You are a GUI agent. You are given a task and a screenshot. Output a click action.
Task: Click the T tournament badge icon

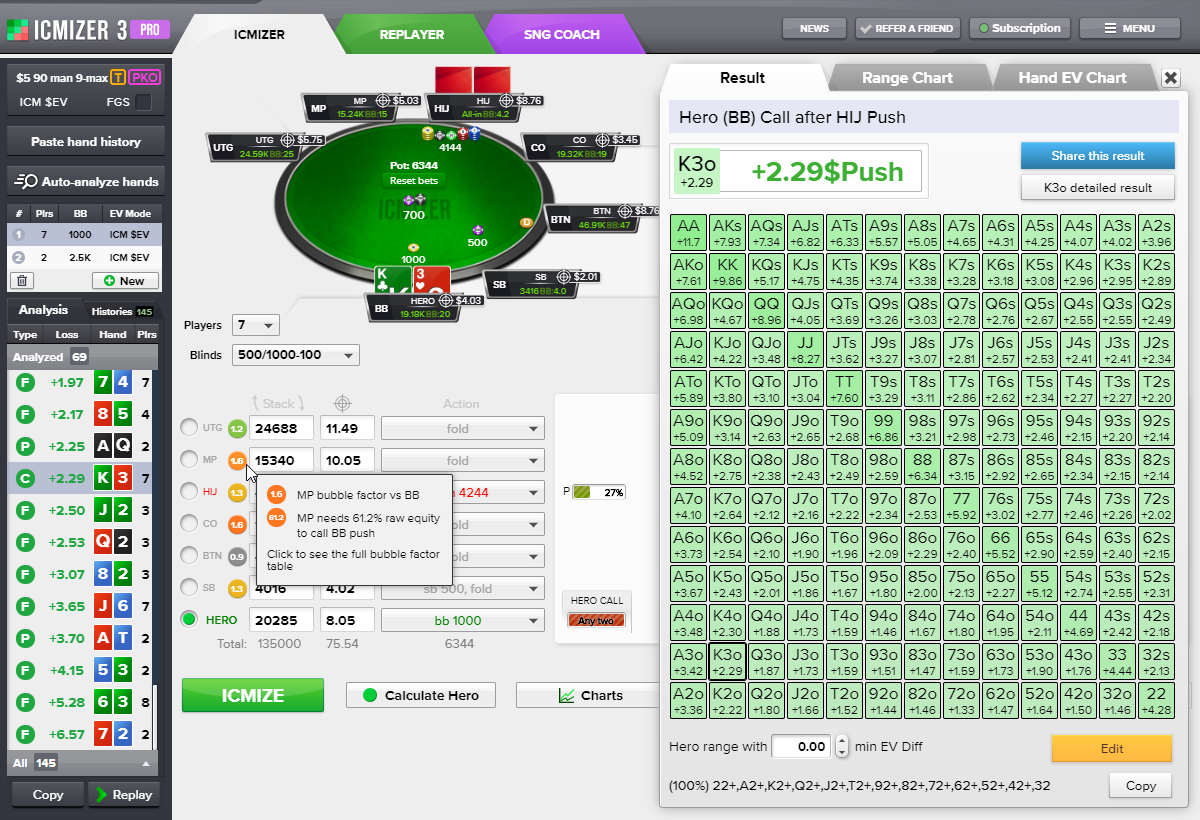[x=119, y=78]
